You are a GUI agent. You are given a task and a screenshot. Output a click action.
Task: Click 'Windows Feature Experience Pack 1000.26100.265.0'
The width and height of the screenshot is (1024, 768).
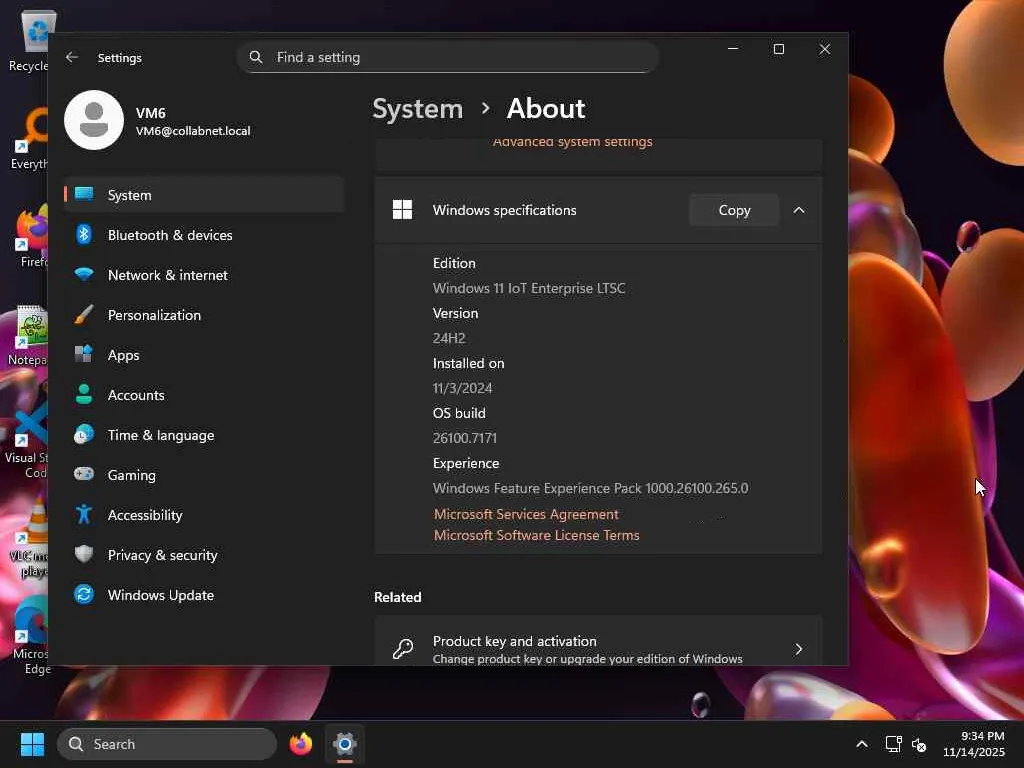coord(590,488)
